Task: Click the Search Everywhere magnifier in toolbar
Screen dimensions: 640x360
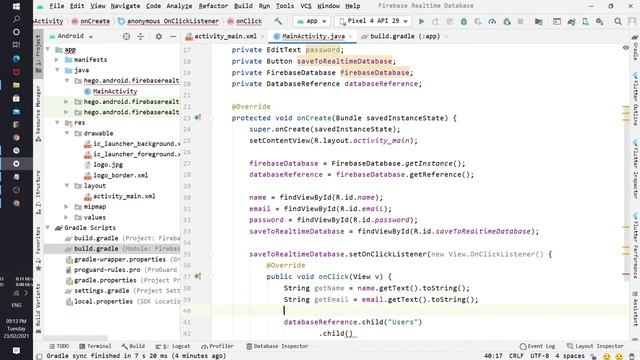Action: [x=618, y=21]
